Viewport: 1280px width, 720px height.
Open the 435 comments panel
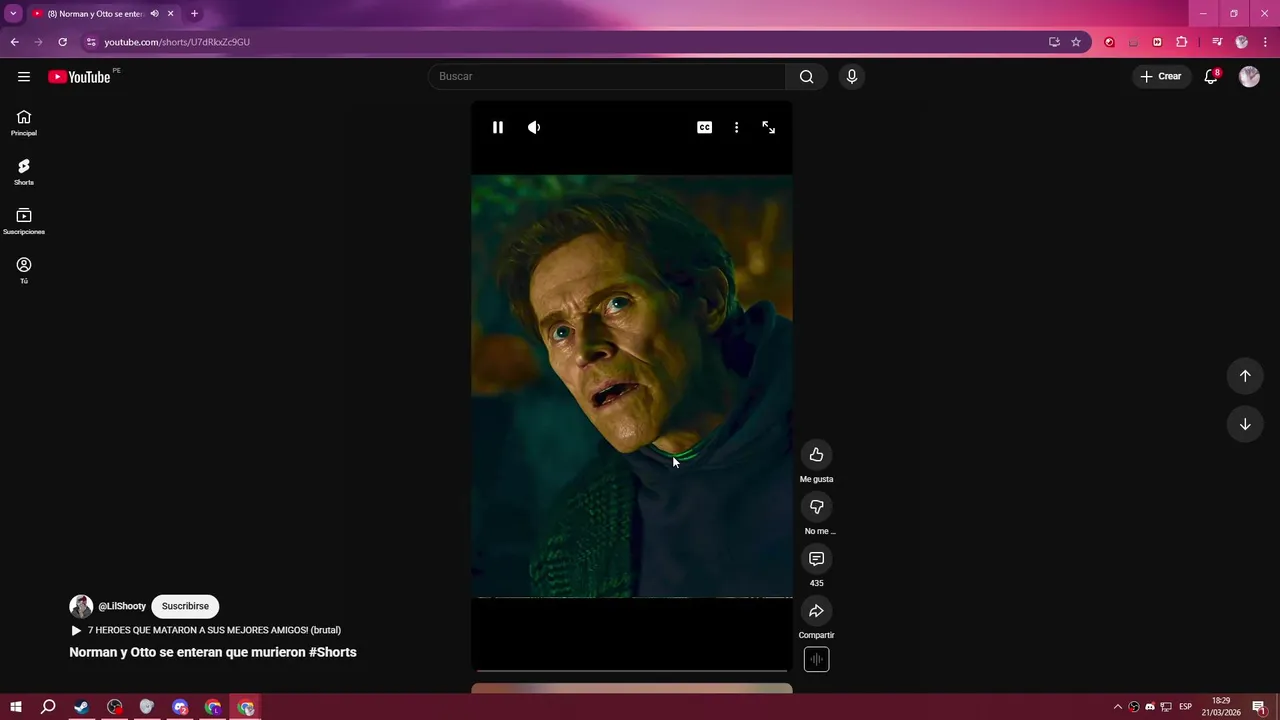click(816, 559)
